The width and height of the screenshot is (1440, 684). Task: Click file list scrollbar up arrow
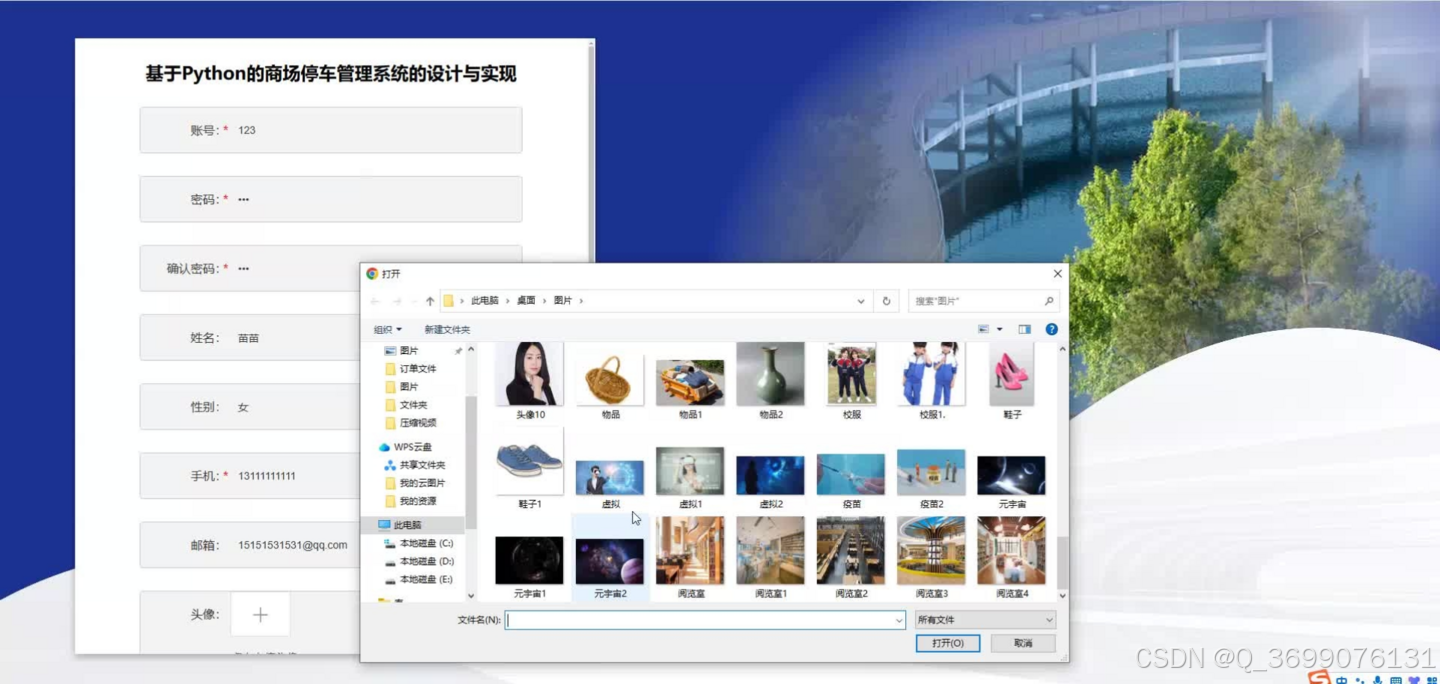click(1062, 349)
